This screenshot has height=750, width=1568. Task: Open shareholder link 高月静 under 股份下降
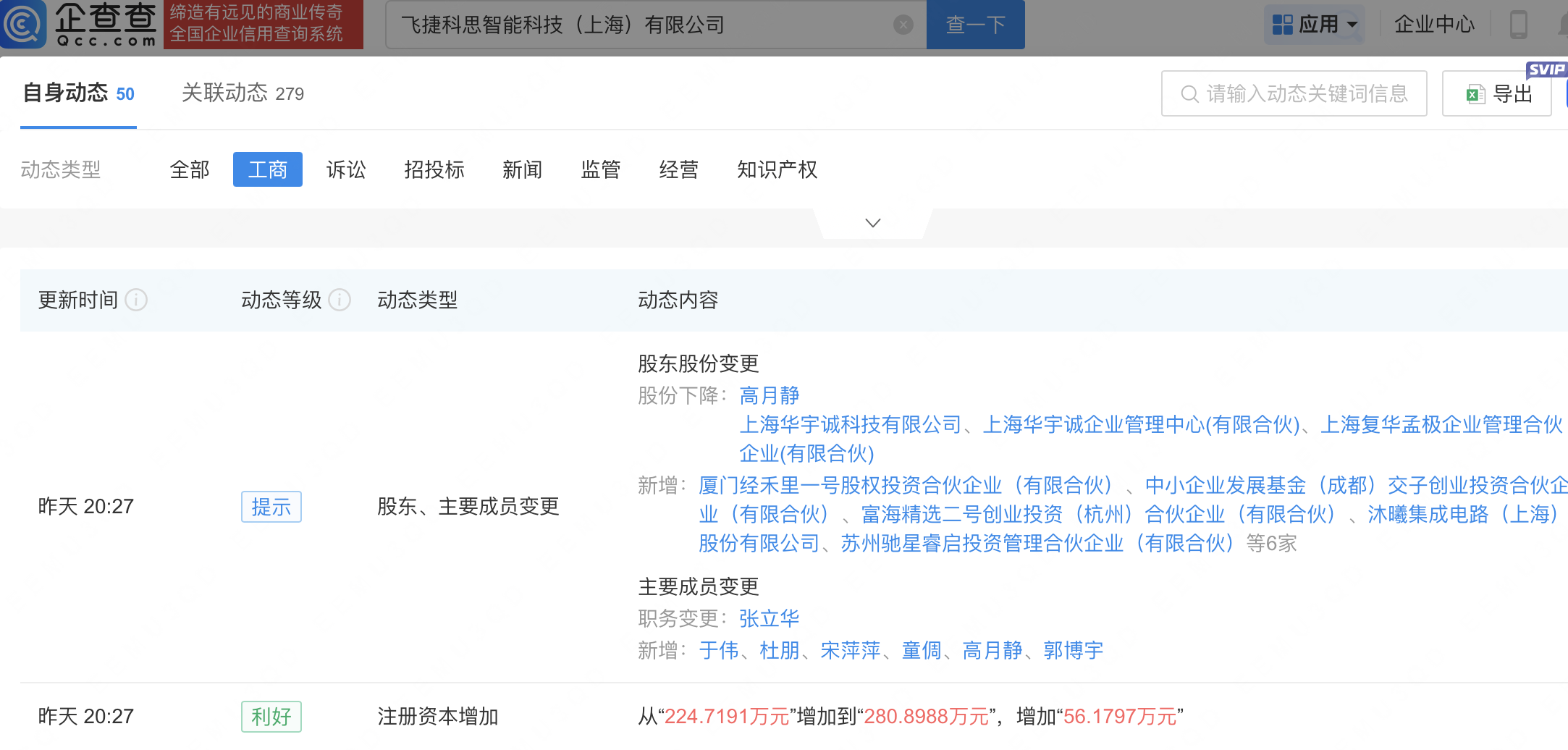tap(769, 395)
